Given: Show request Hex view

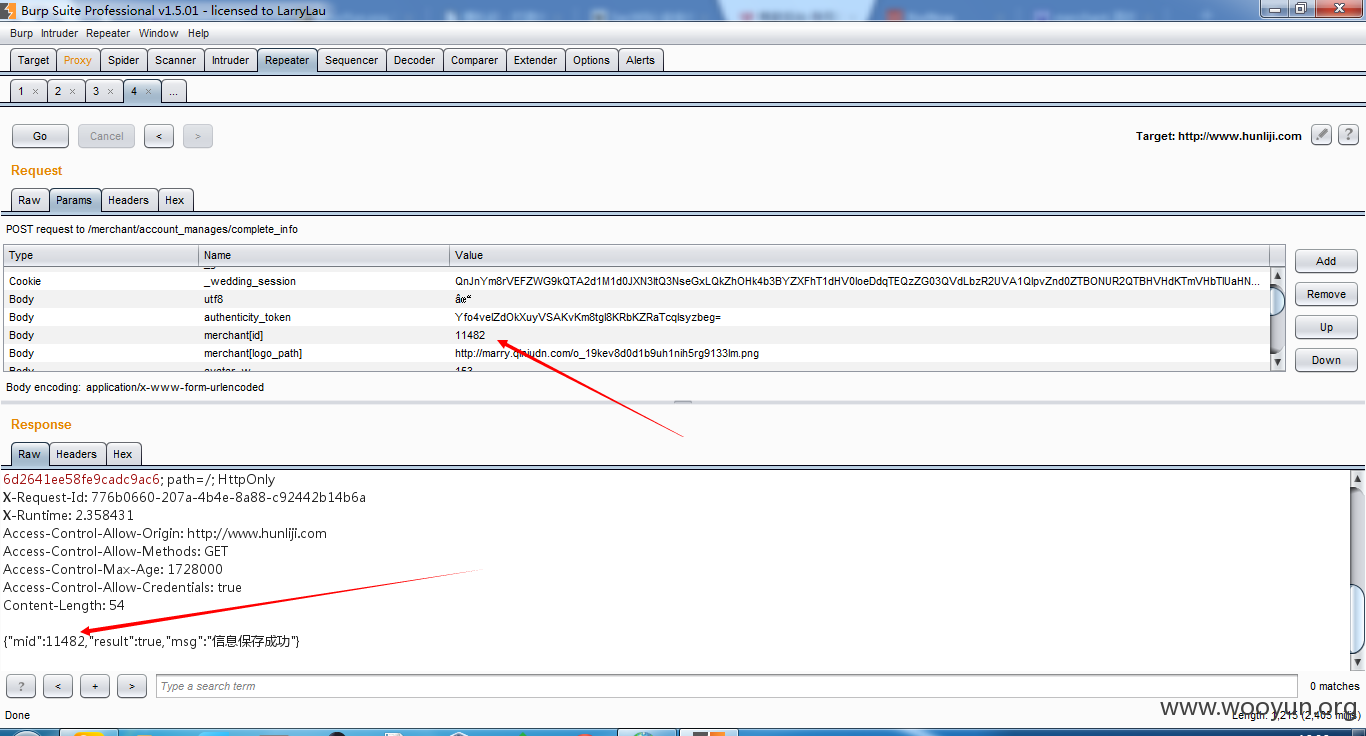Looking at the screenshot, I should click(x=174, y=200).
